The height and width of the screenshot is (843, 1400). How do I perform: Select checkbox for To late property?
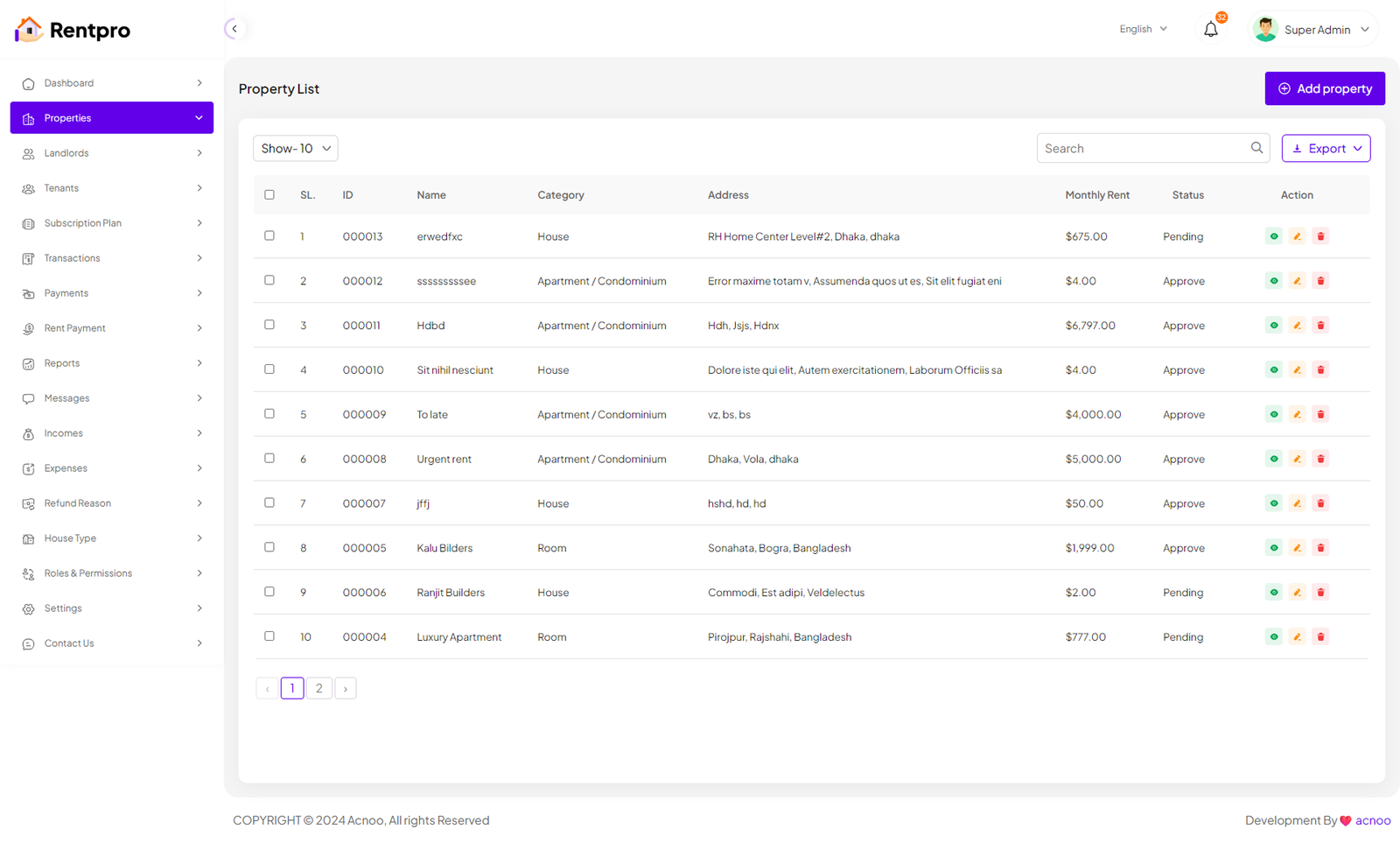269,414
